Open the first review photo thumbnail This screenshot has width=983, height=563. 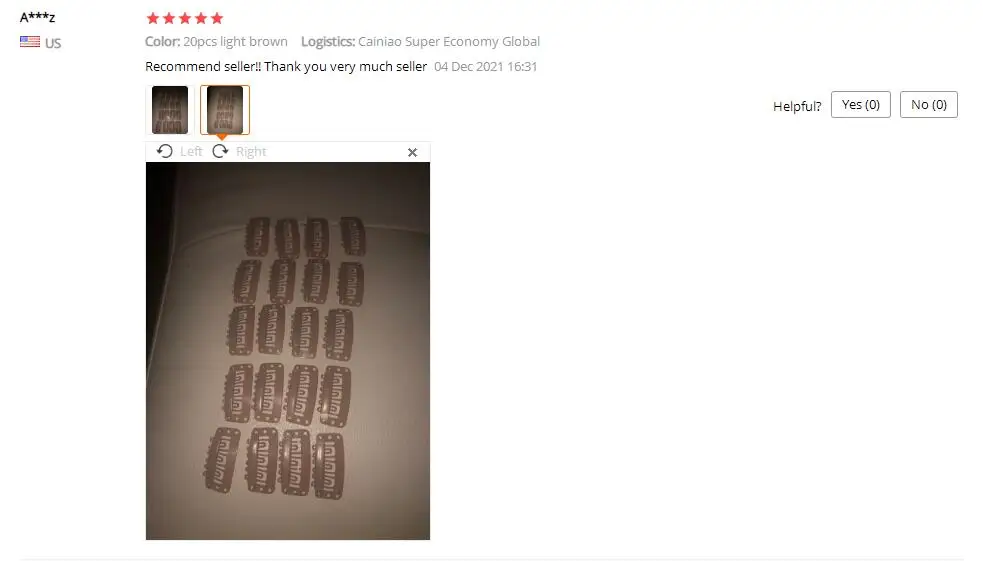170,110
